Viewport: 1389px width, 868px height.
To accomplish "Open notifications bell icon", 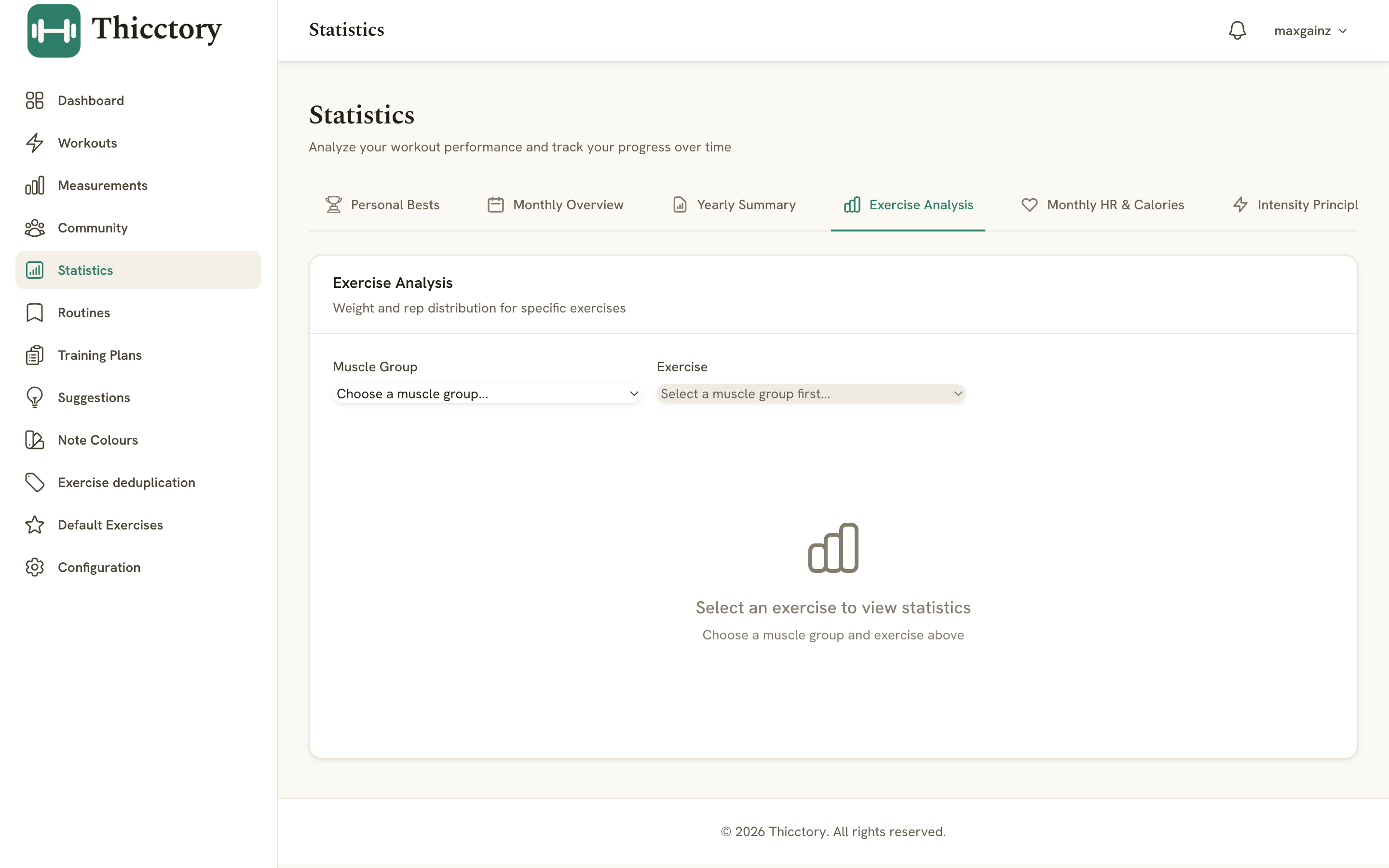I will point(1238,30).
